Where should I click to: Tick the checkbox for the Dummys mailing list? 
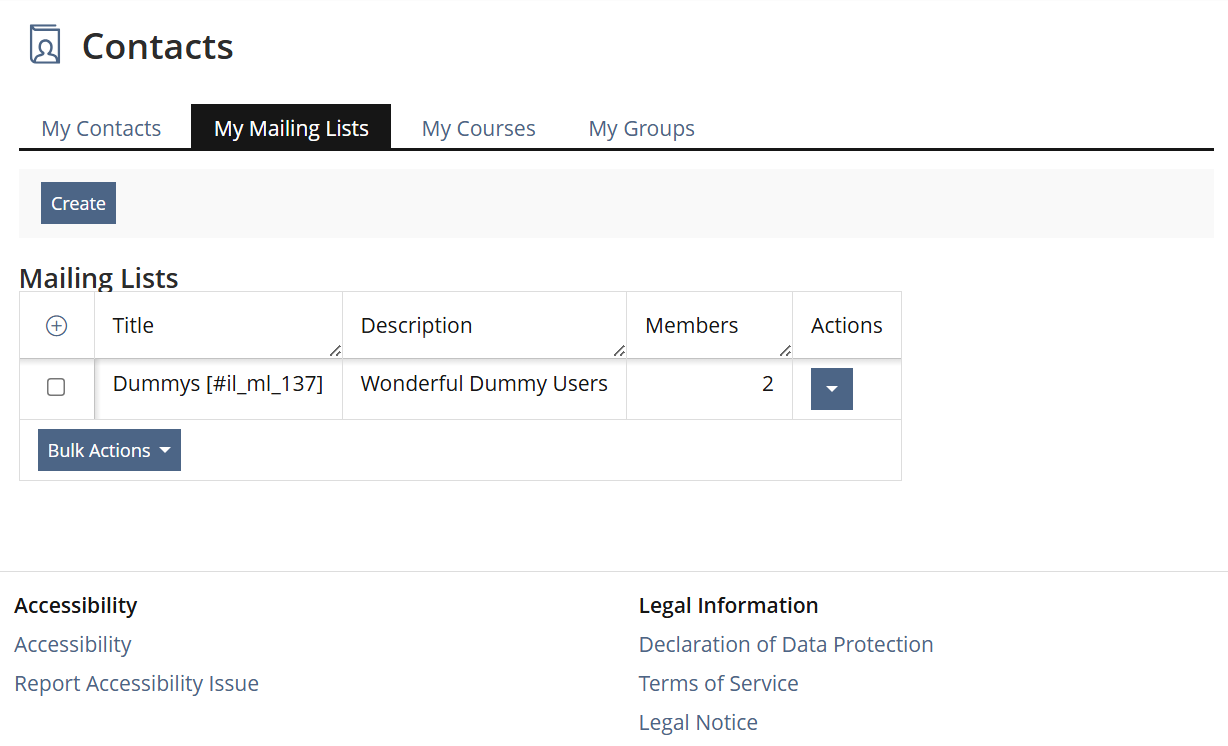57,387
